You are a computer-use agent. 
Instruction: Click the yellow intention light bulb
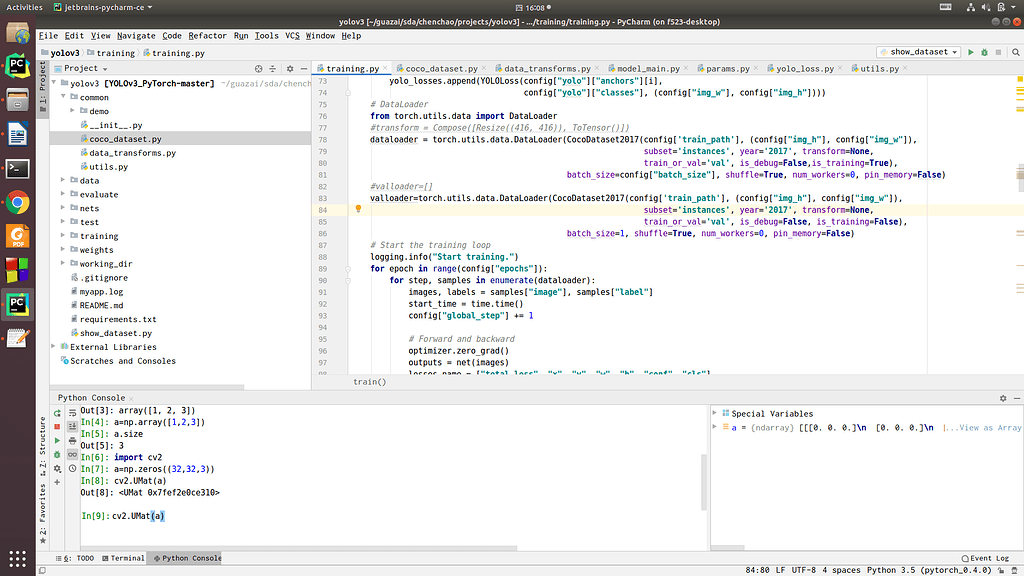pyautogui.click(x=357, y=209)
